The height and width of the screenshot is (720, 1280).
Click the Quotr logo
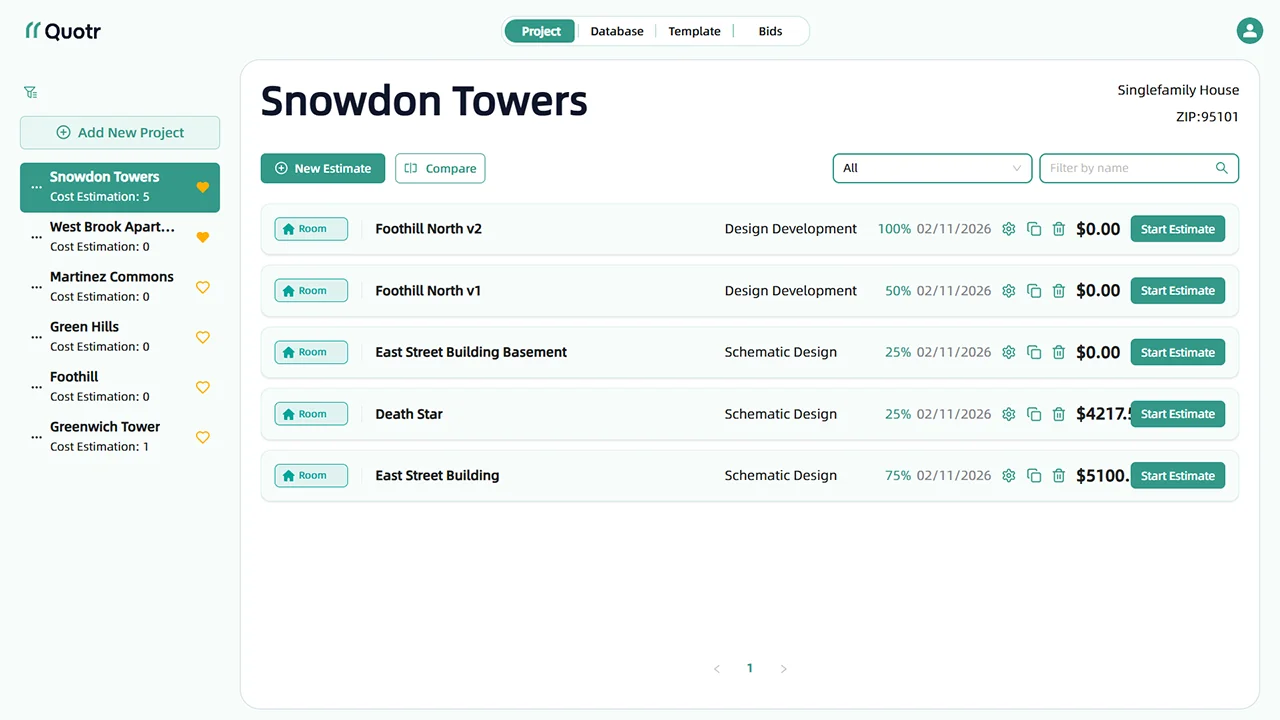tap(62, 30)
